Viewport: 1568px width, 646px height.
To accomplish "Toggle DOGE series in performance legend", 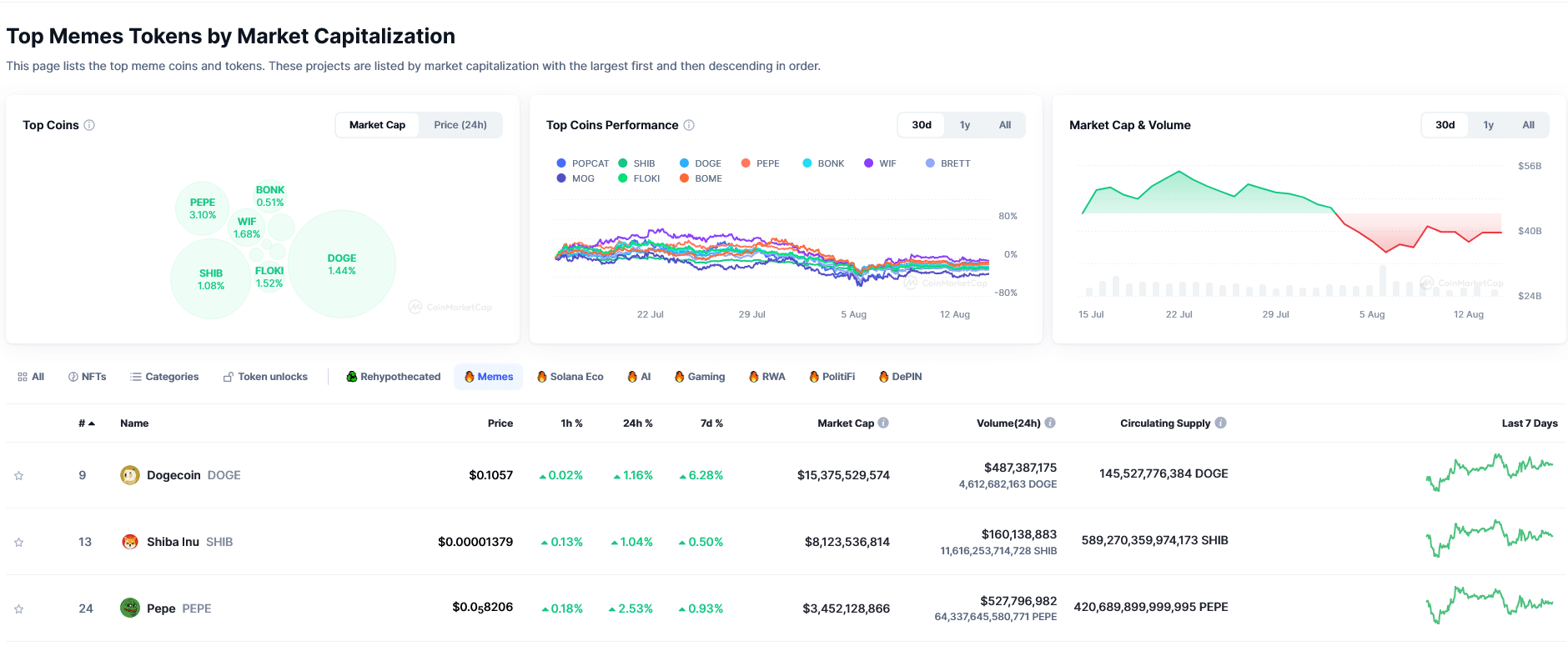I will coord(701,163).
